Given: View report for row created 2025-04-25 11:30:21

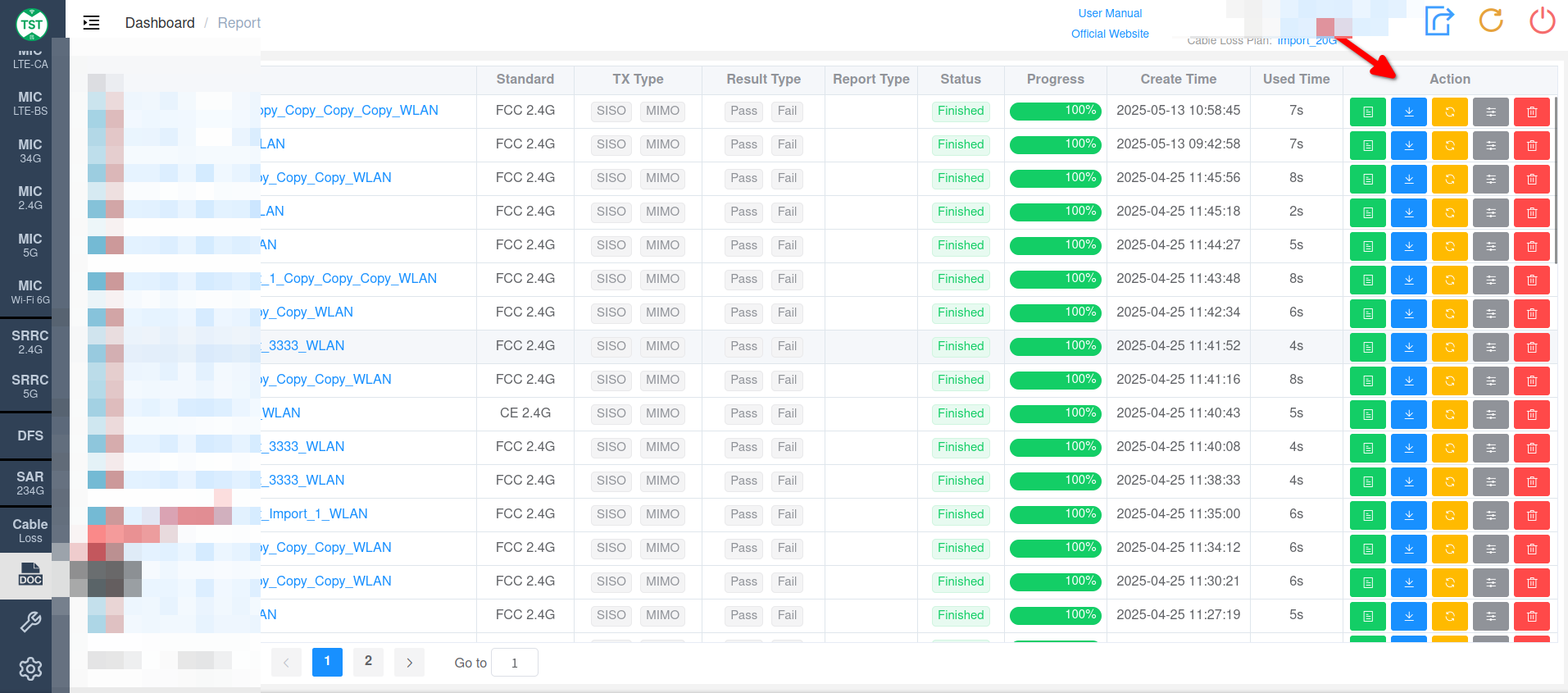Looking at the screenshot, I should click(x=1367, y=582).
